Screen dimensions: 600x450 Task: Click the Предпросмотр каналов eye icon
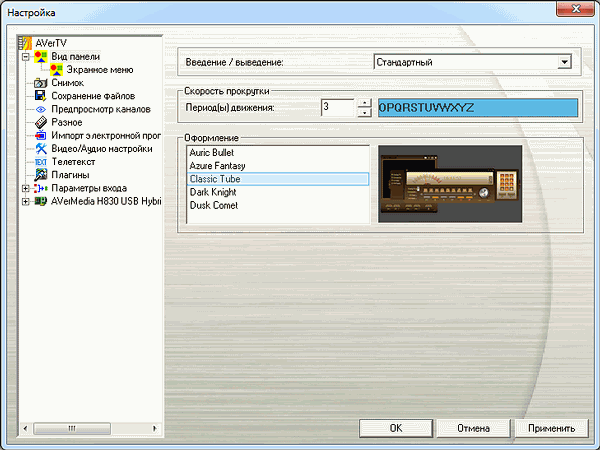(x=41, y=109)
